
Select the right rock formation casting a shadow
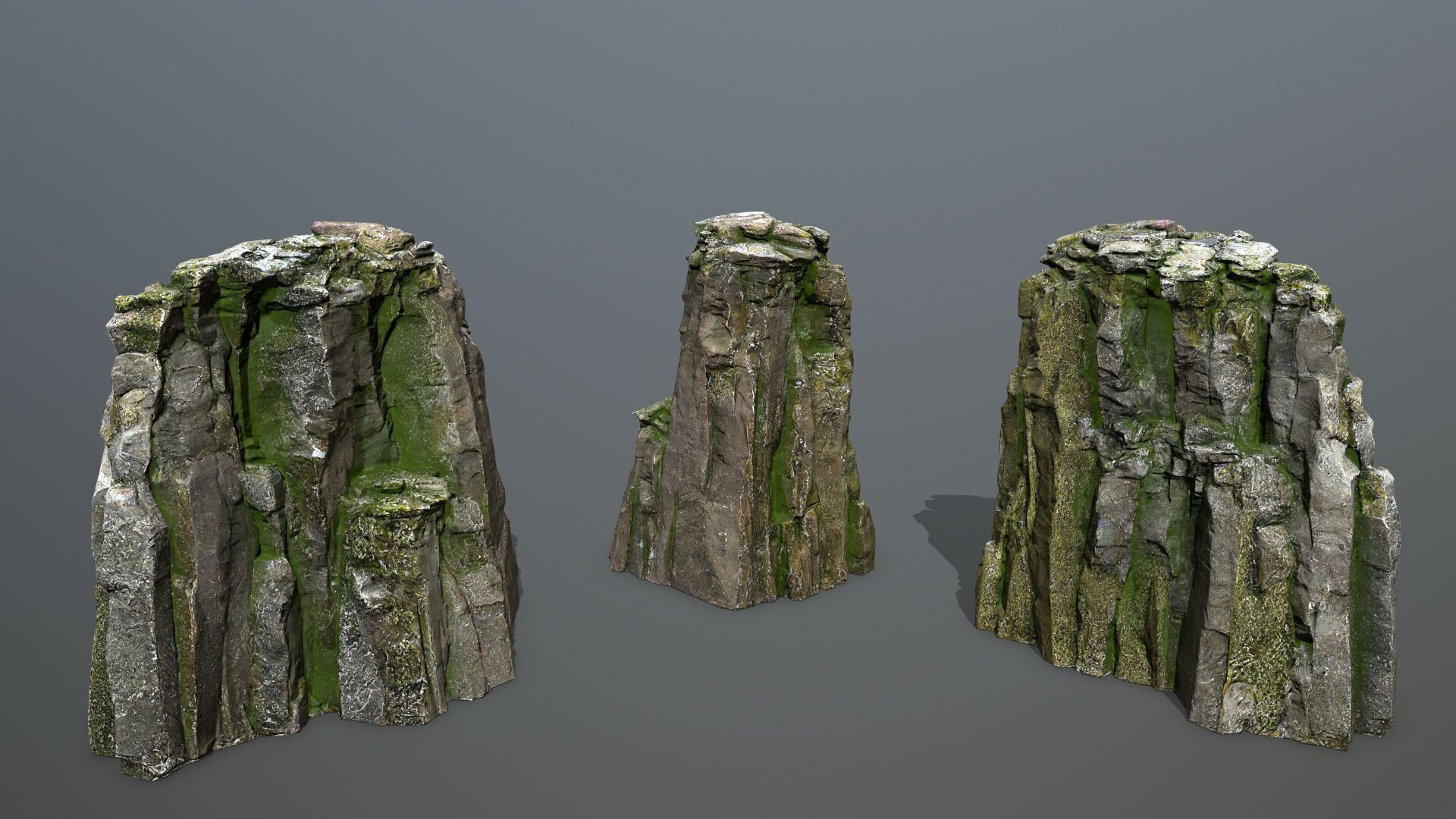(x=1188, y=485)
